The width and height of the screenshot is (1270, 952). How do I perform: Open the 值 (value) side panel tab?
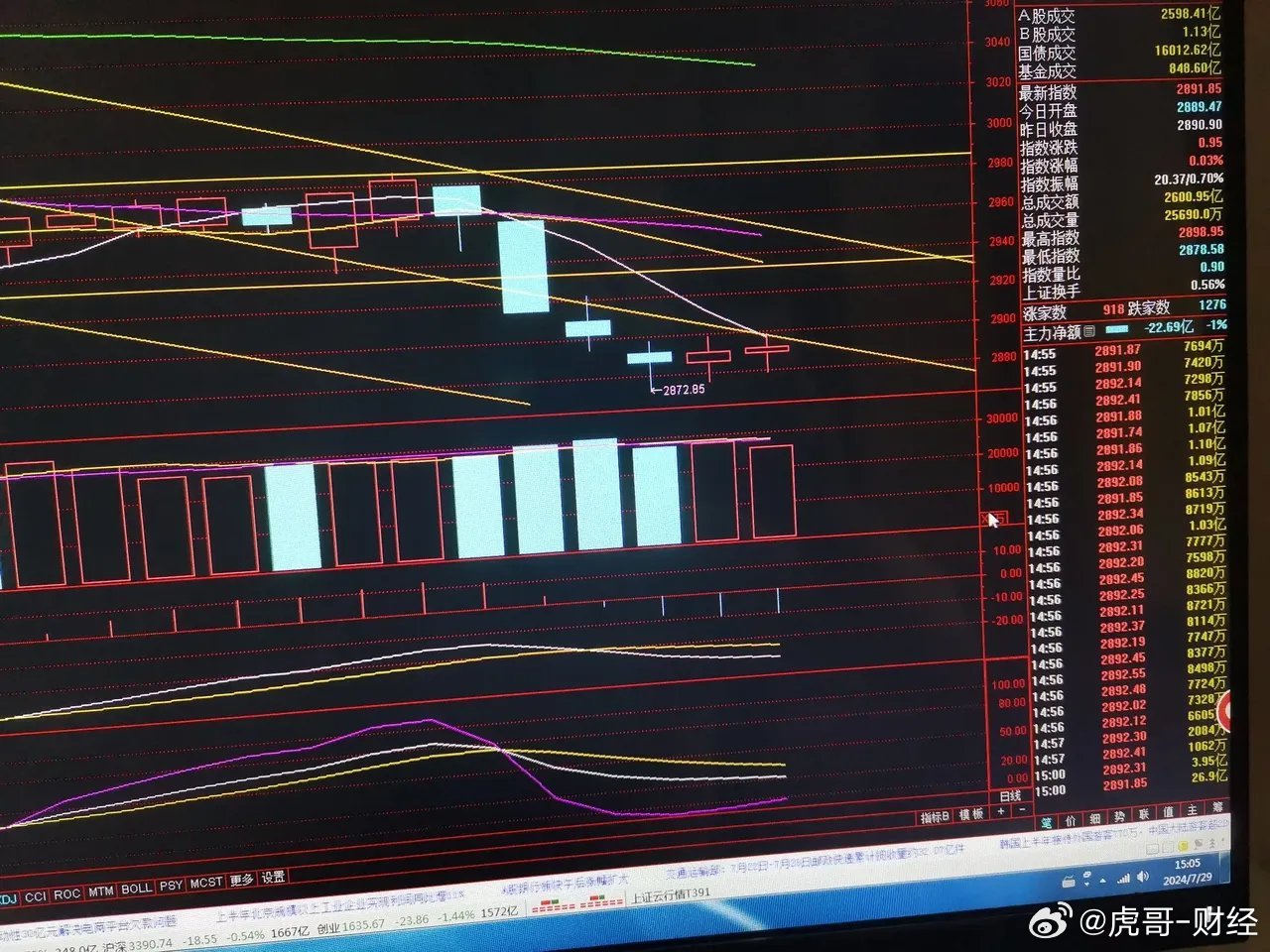click(x=1169, y=812)
